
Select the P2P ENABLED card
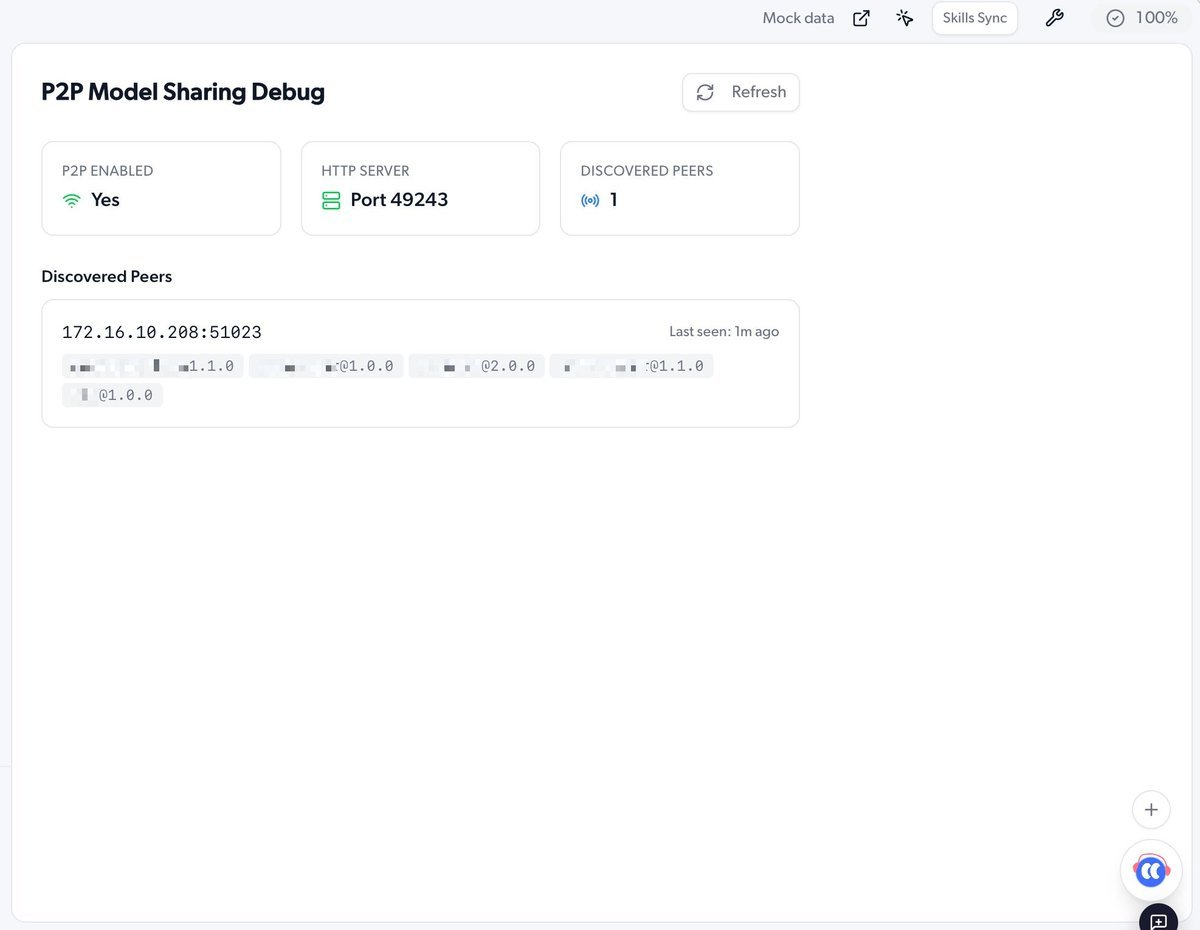(161, 188)
